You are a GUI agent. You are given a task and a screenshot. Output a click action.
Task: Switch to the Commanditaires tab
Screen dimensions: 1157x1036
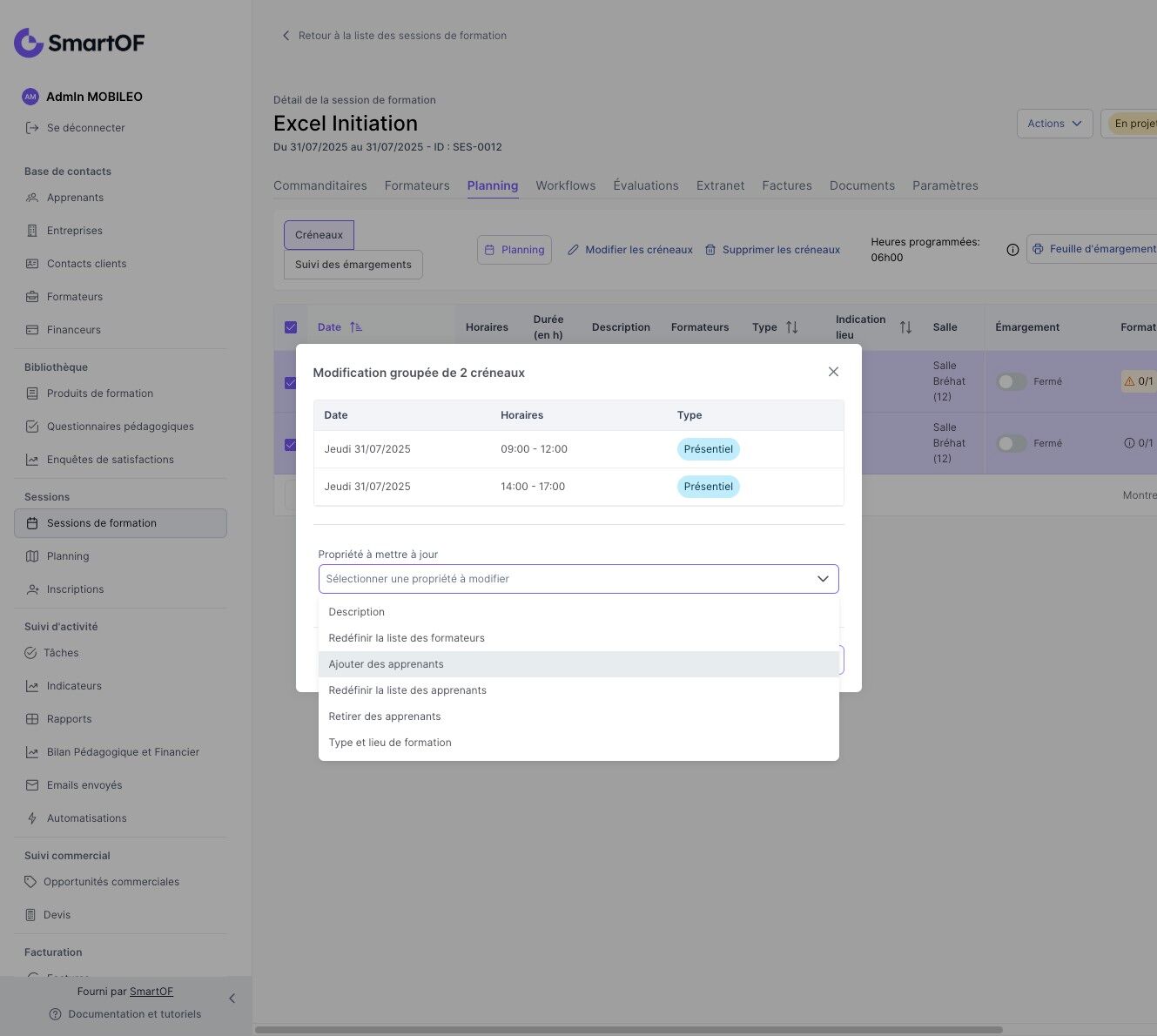(320, 185)
